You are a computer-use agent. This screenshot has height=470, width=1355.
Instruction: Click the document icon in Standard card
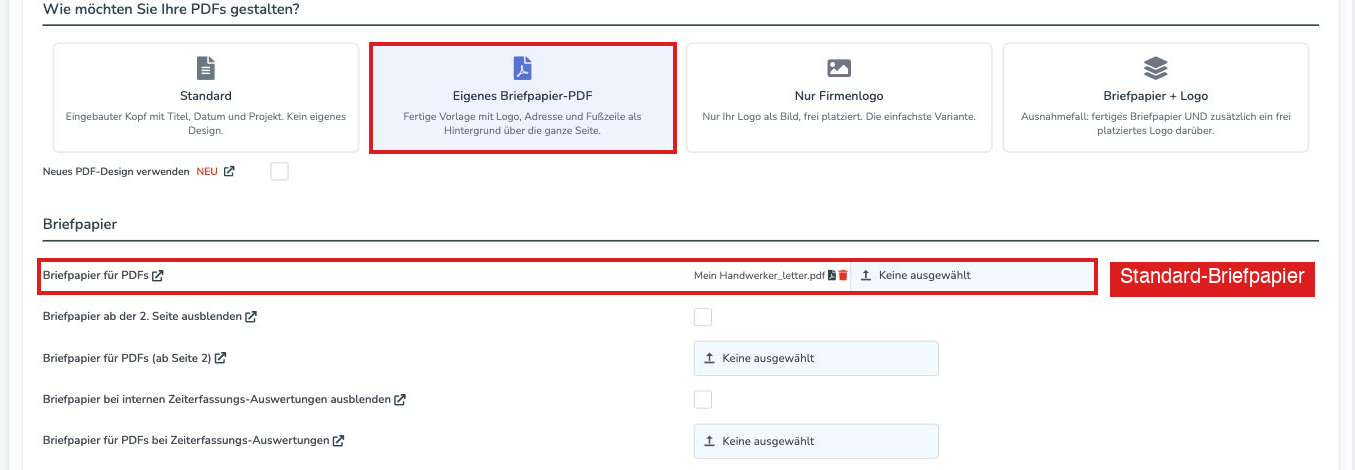pyautogui.click(x=205, y=68)
